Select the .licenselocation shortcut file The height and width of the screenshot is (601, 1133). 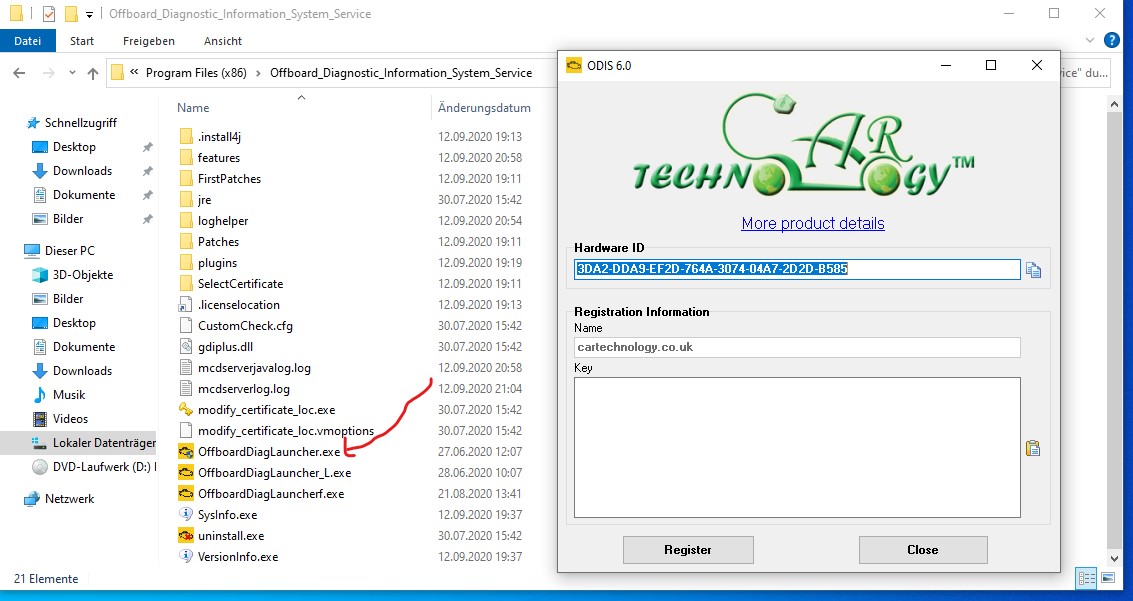[238, 304]
